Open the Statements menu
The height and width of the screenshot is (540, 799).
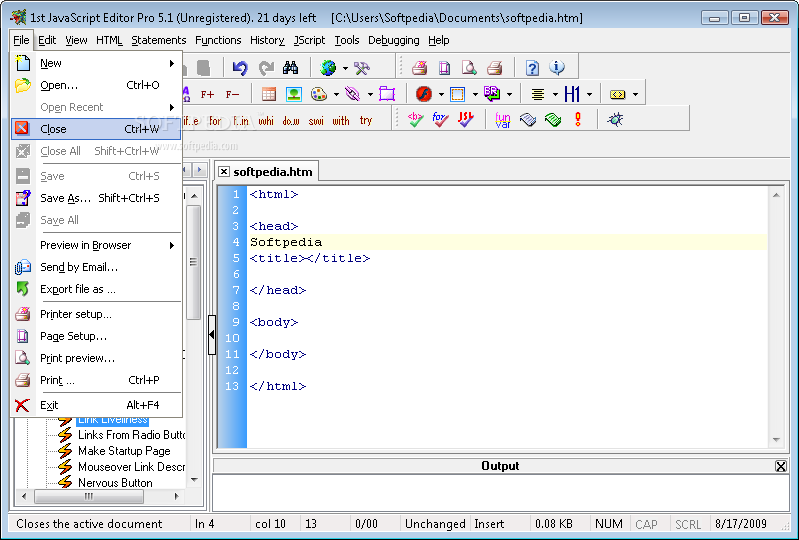pyautogui.click(x=158, y=40)
